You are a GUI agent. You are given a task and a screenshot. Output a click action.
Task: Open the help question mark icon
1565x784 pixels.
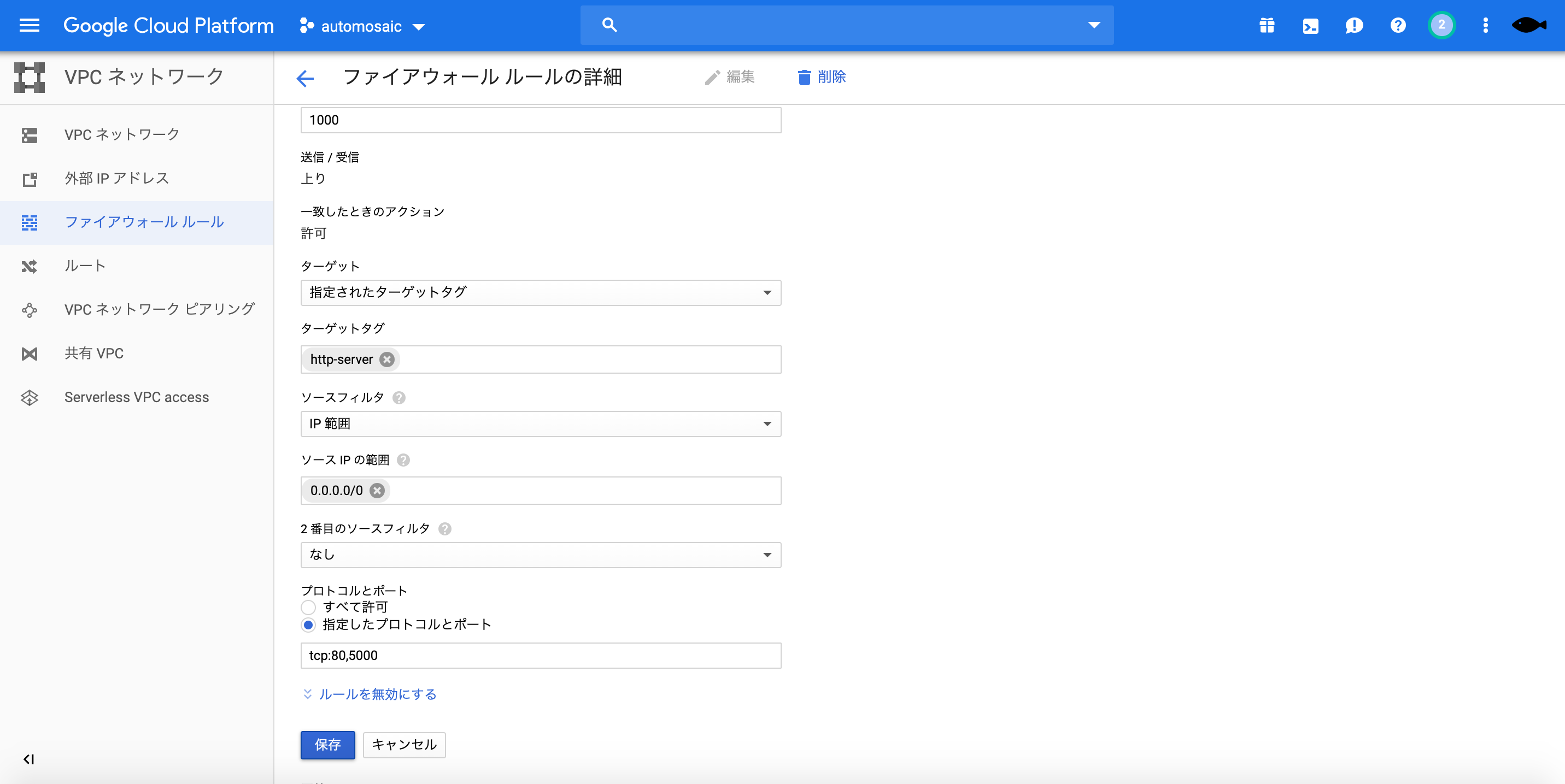point(1398,26)
